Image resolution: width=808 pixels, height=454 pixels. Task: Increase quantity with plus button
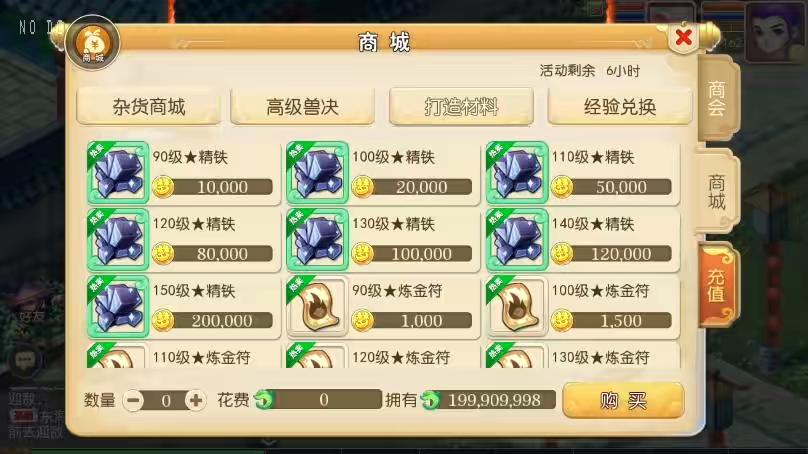point(195,400)
